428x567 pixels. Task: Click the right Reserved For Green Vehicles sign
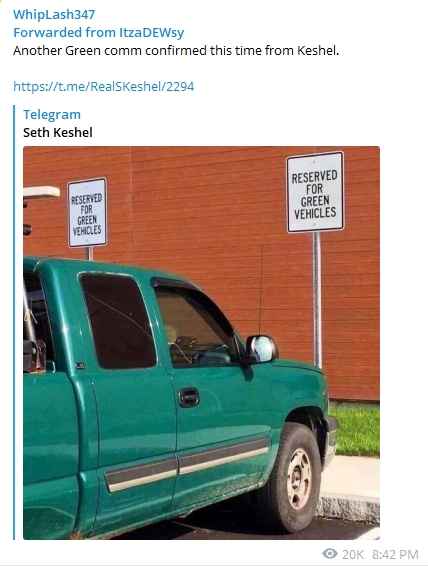[x=315, y=192]
